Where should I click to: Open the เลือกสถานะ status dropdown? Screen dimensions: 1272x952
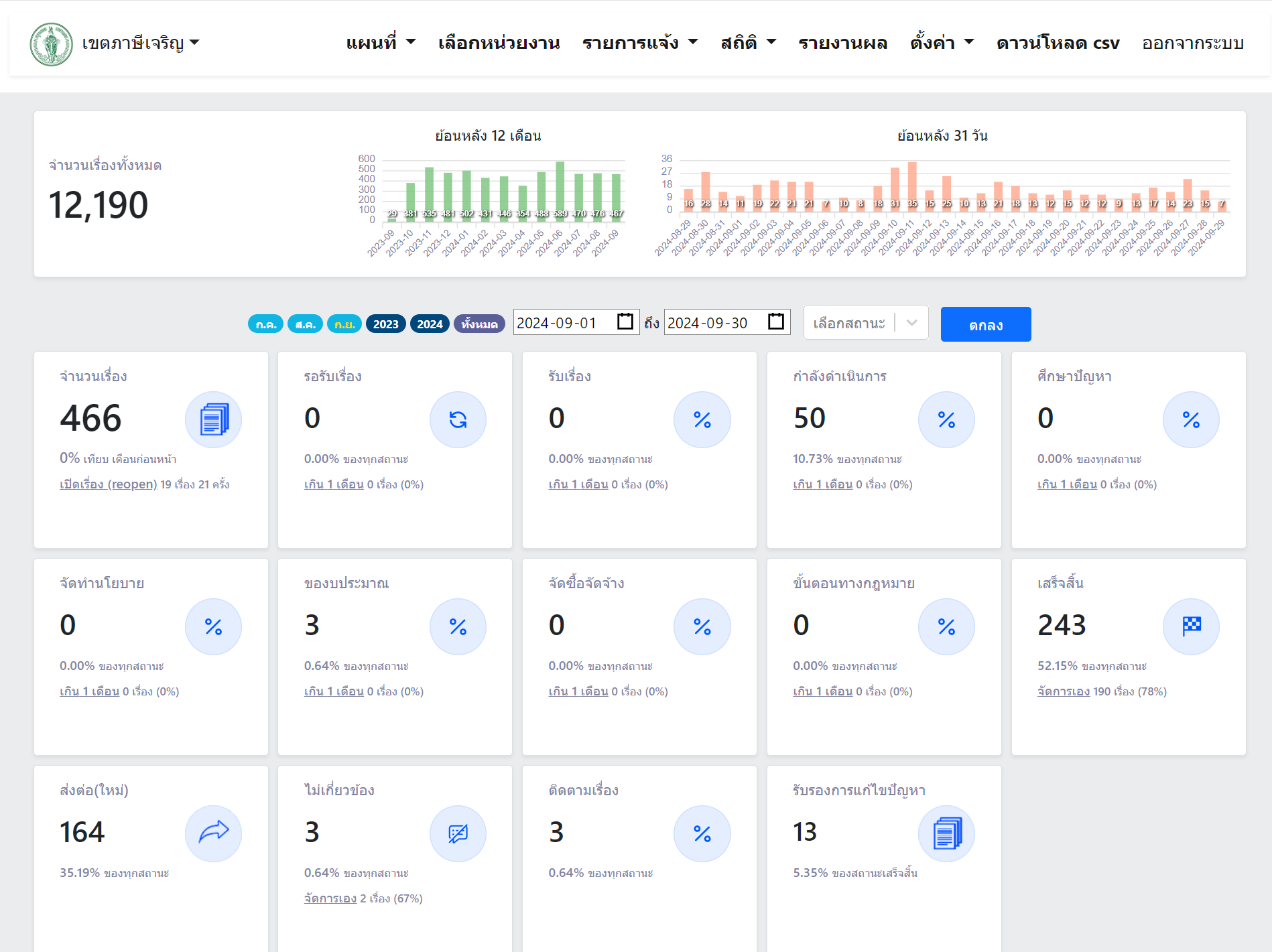tap(865, 323)
